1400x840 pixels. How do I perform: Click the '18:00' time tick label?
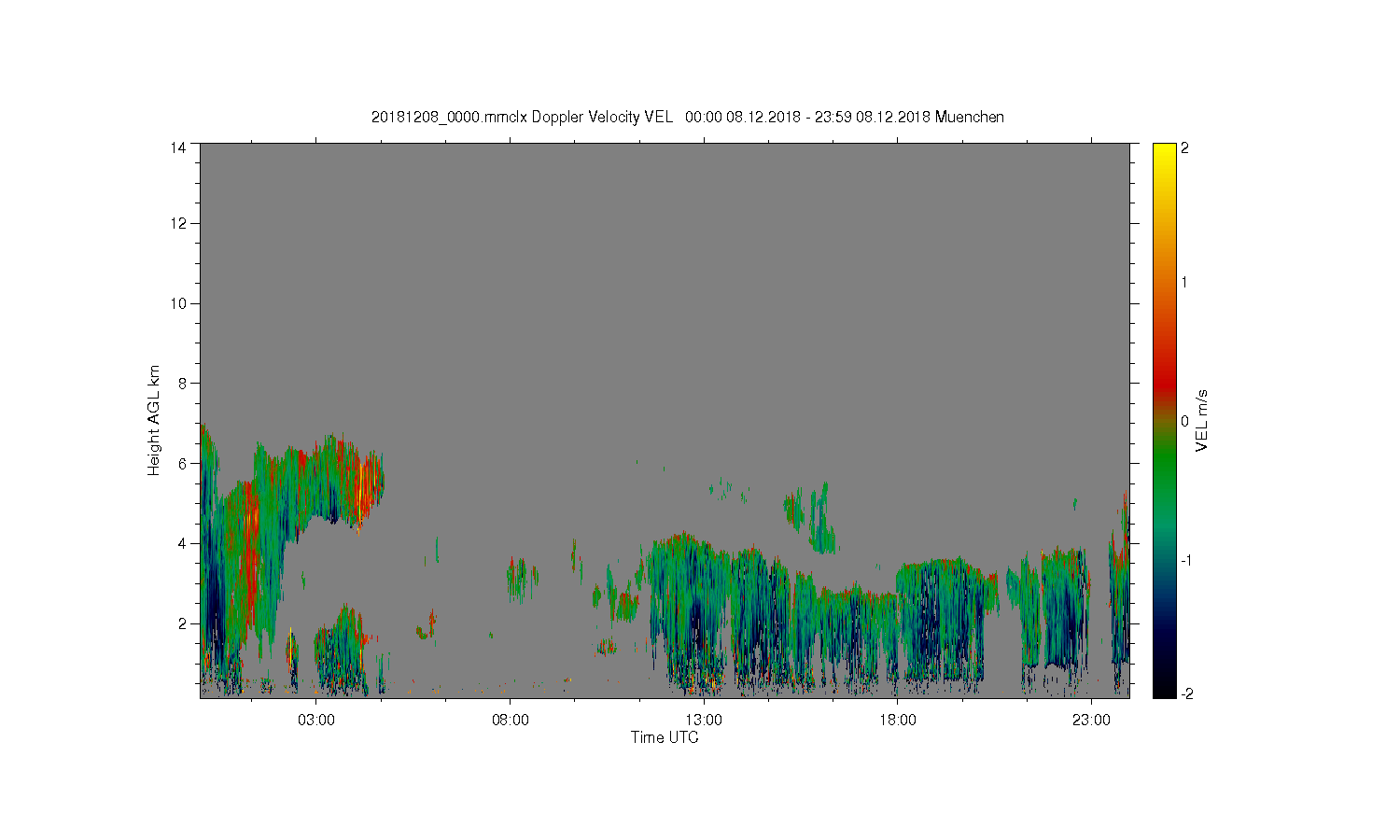[x=897, y=721]
